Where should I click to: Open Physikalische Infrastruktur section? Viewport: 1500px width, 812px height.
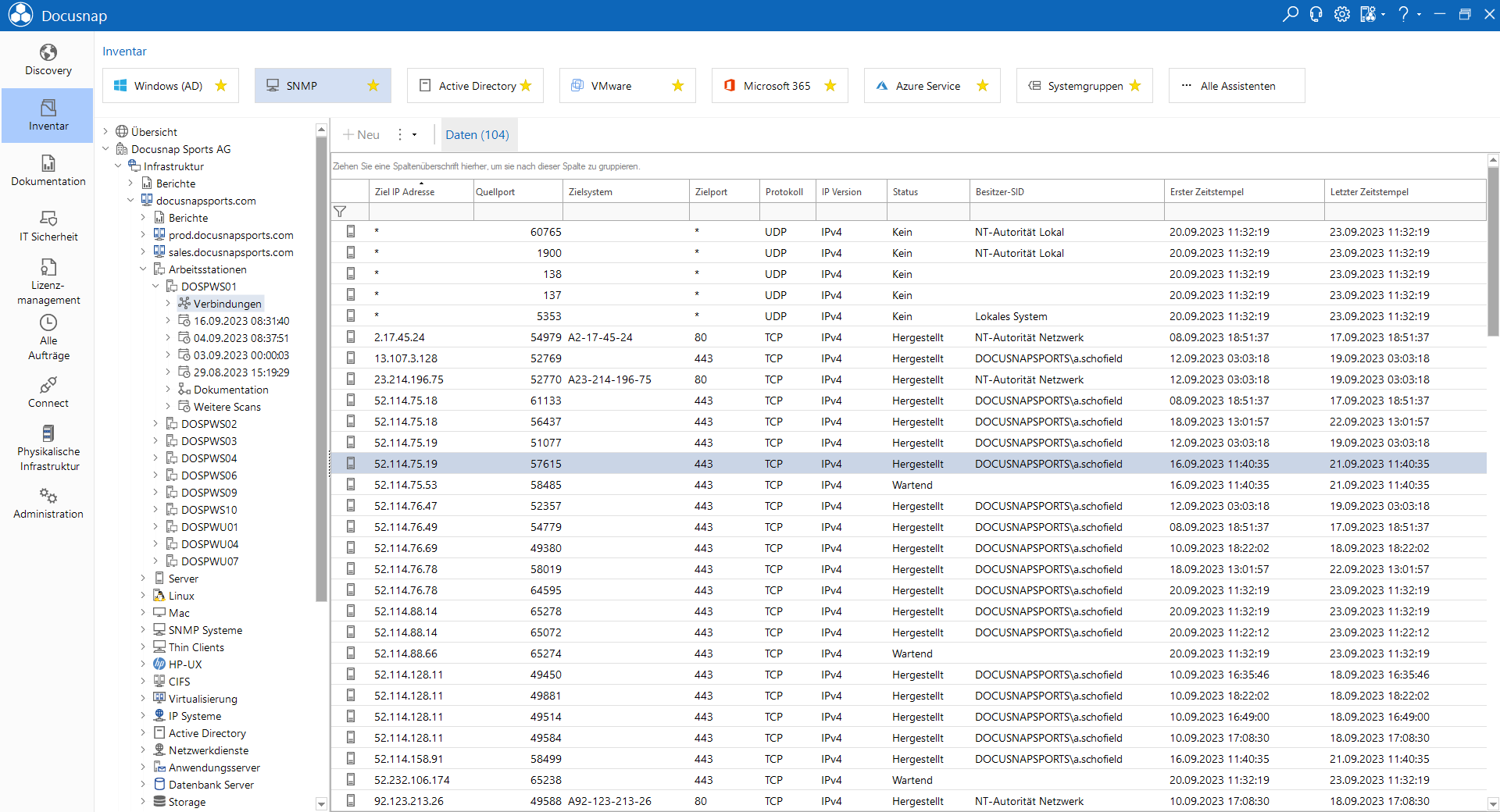[48, 448]
